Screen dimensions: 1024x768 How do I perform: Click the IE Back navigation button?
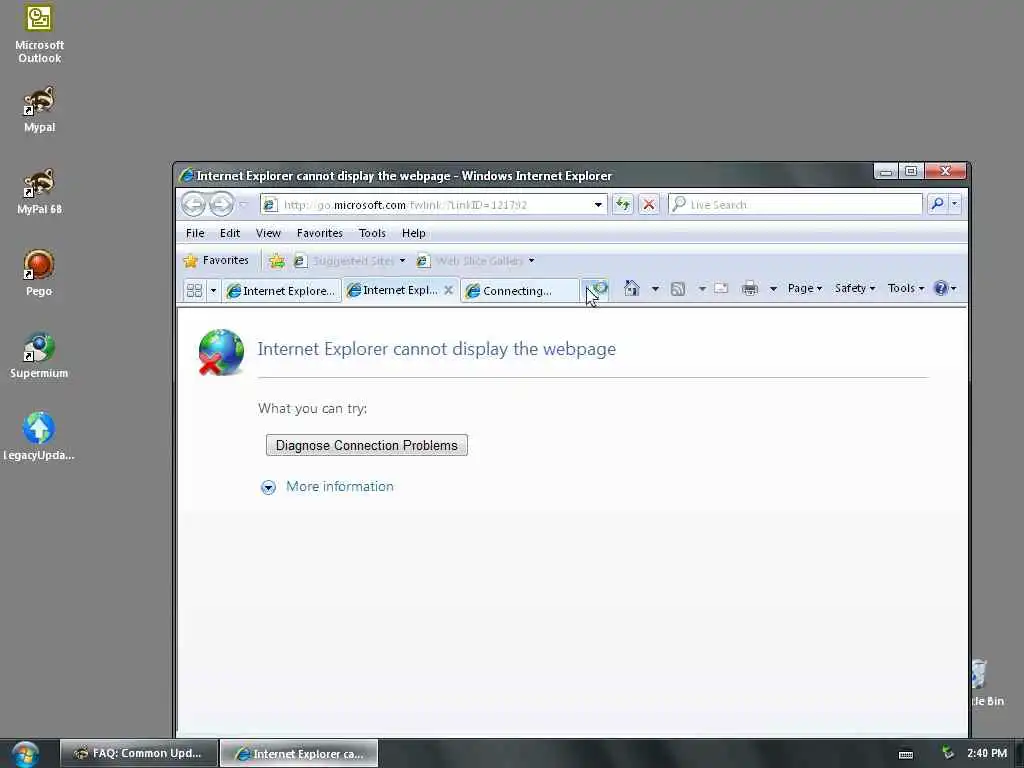tap(193, 204)
